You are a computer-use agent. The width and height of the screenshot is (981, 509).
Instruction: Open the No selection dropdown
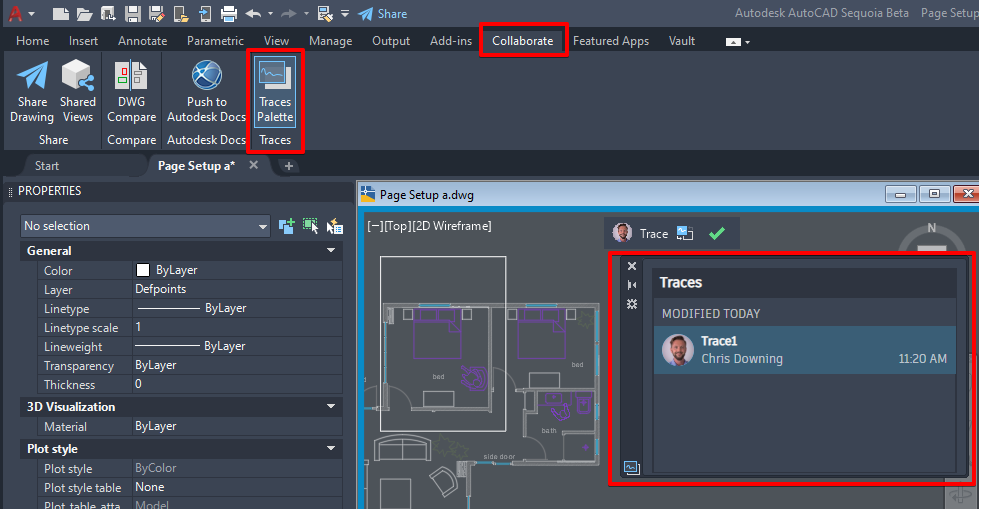click(x=145, y=226)
